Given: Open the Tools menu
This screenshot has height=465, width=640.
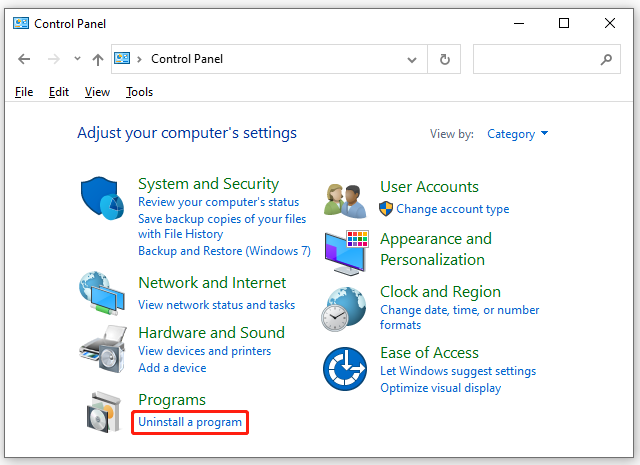Looking at the screenshot, I should pos(139,92).
